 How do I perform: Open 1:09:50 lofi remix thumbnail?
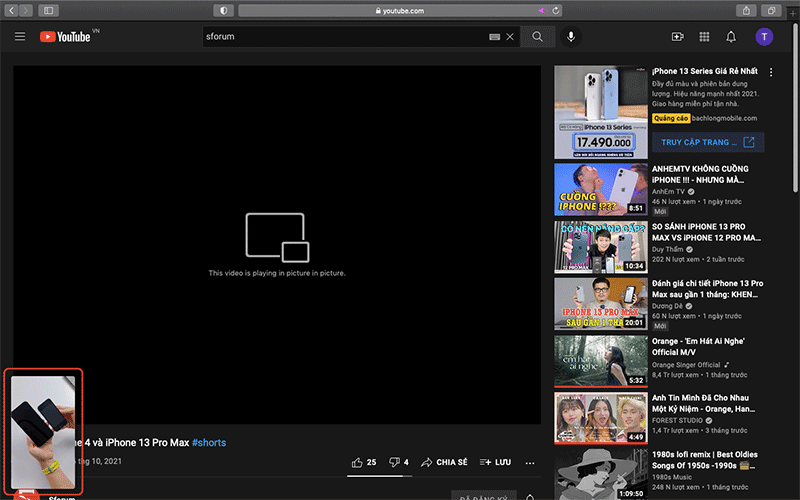pos(601,474)
